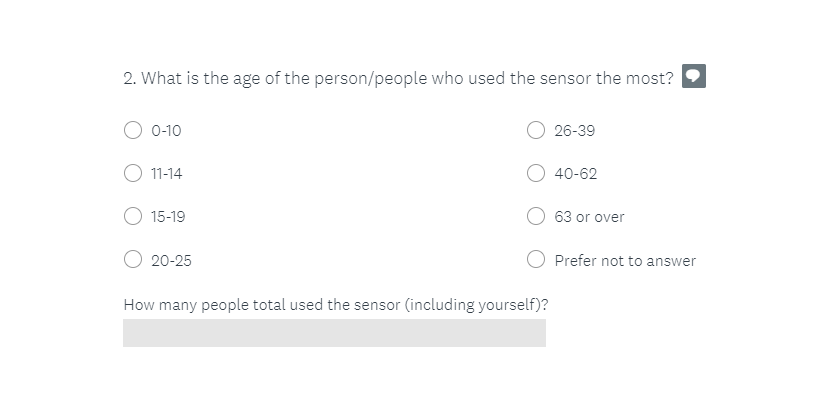Open the comment bubble icon beside question 2

point(694,76)
